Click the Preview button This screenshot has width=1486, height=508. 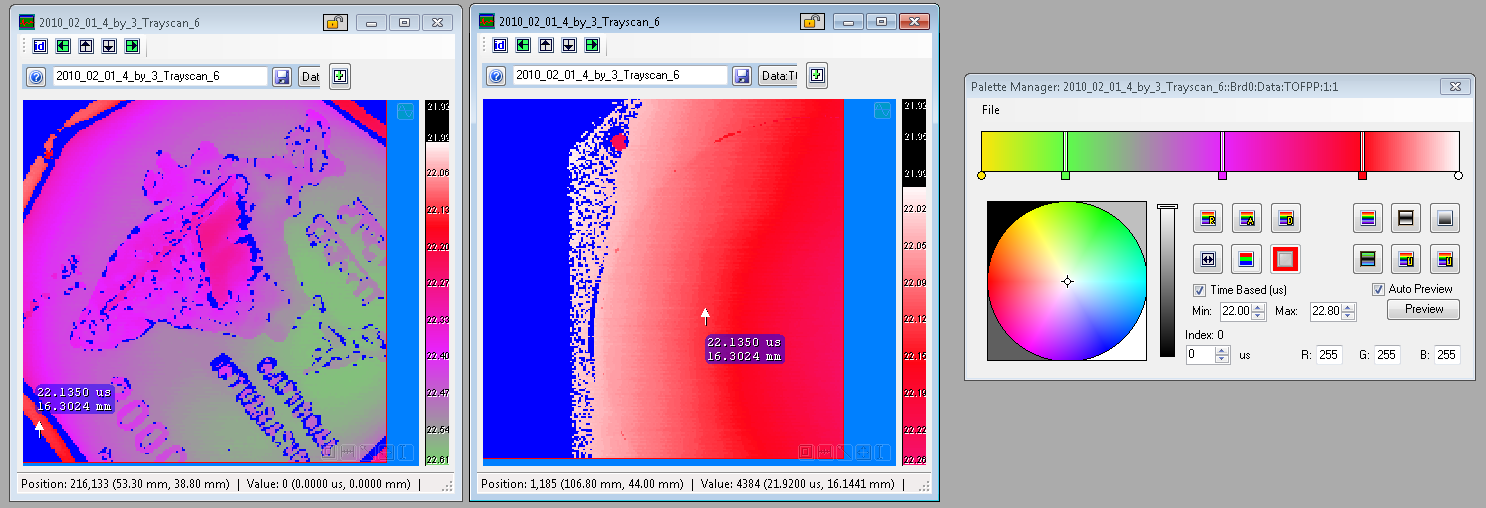pyautogui.click(x=1423, y=310)
